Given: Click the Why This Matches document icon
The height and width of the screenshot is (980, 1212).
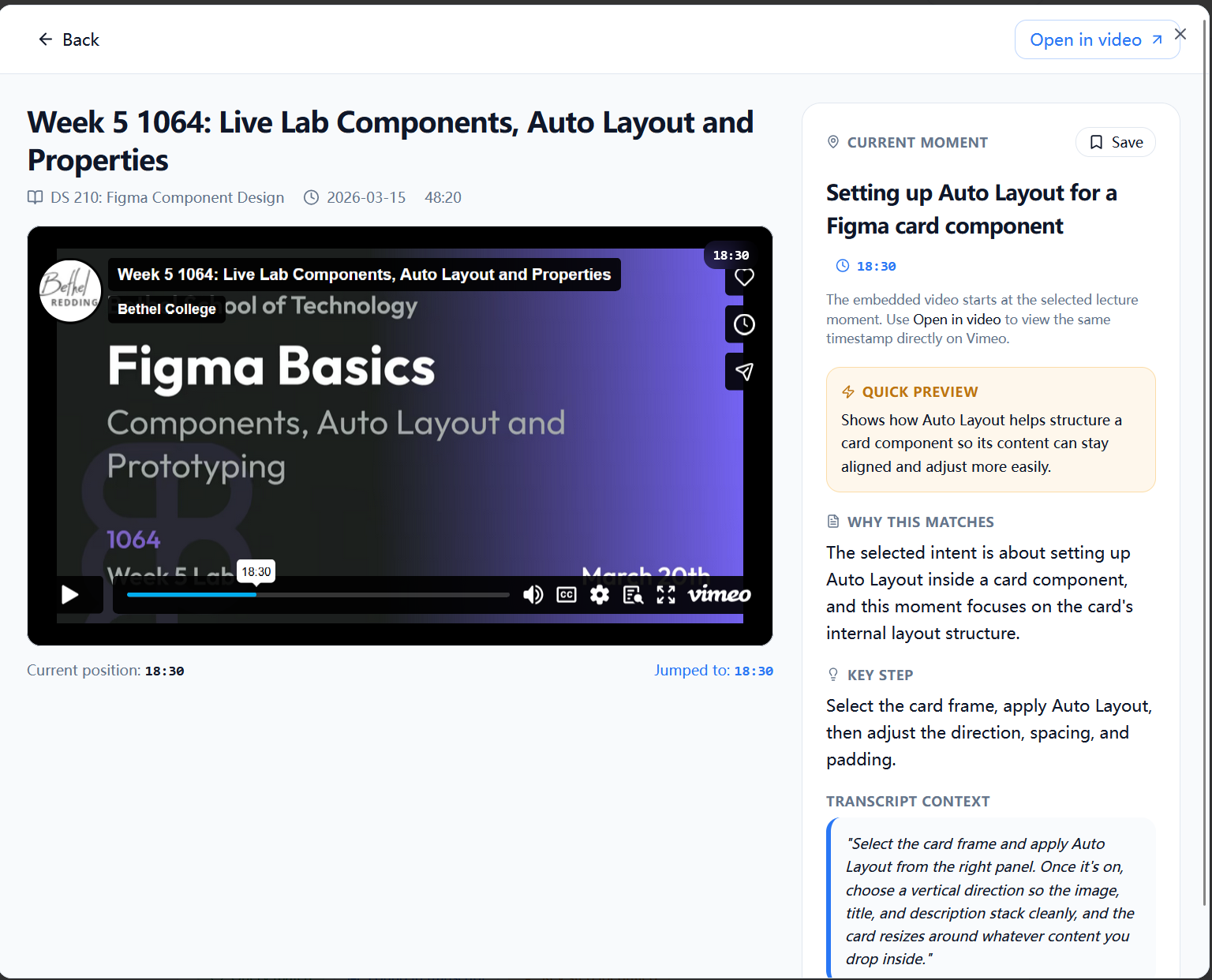Looking at the screenshot, I should click(832, 522).
